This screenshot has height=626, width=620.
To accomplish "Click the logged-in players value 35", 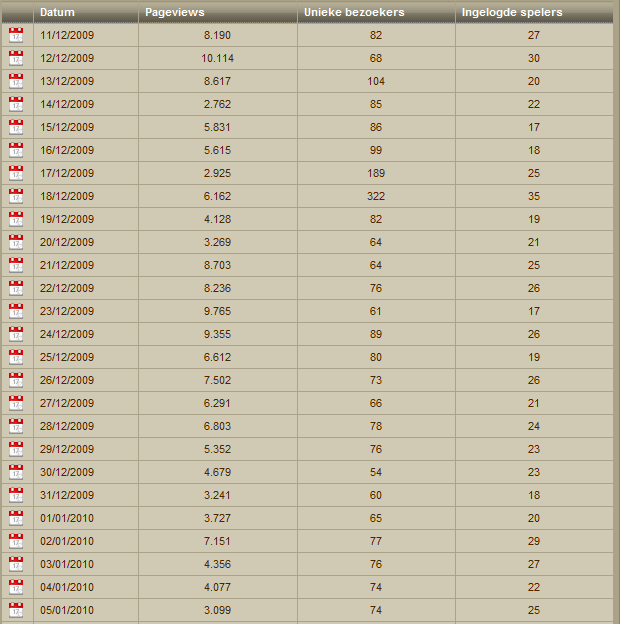I will click(534, 196).
